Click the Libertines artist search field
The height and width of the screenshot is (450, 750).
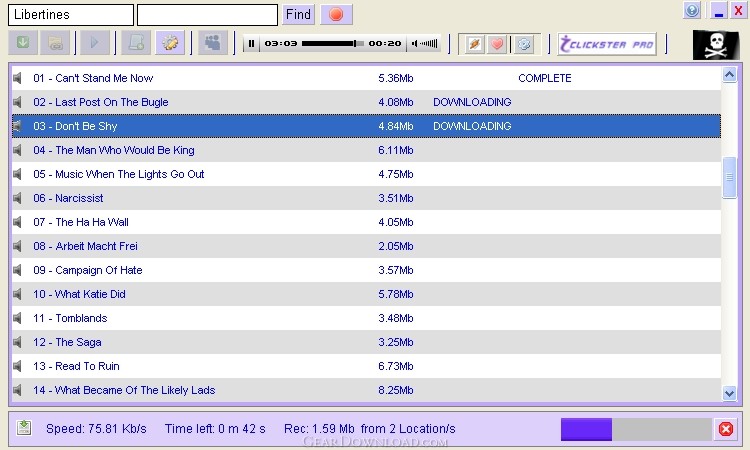pos(71,15)
